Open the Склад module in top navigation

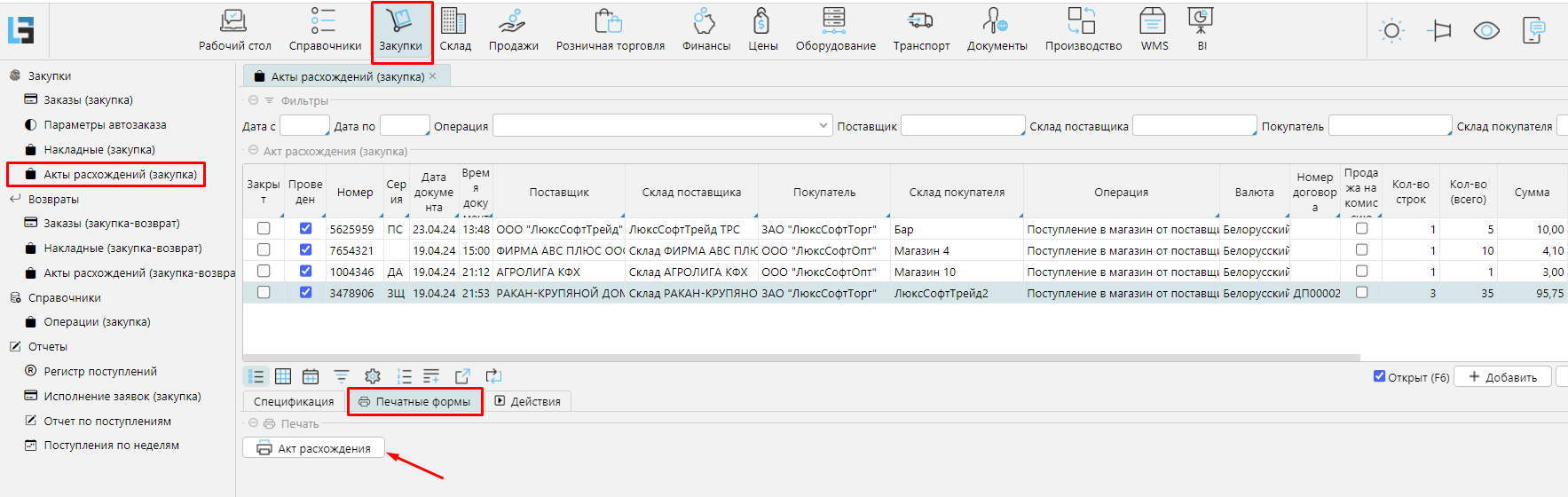[454, 30]
